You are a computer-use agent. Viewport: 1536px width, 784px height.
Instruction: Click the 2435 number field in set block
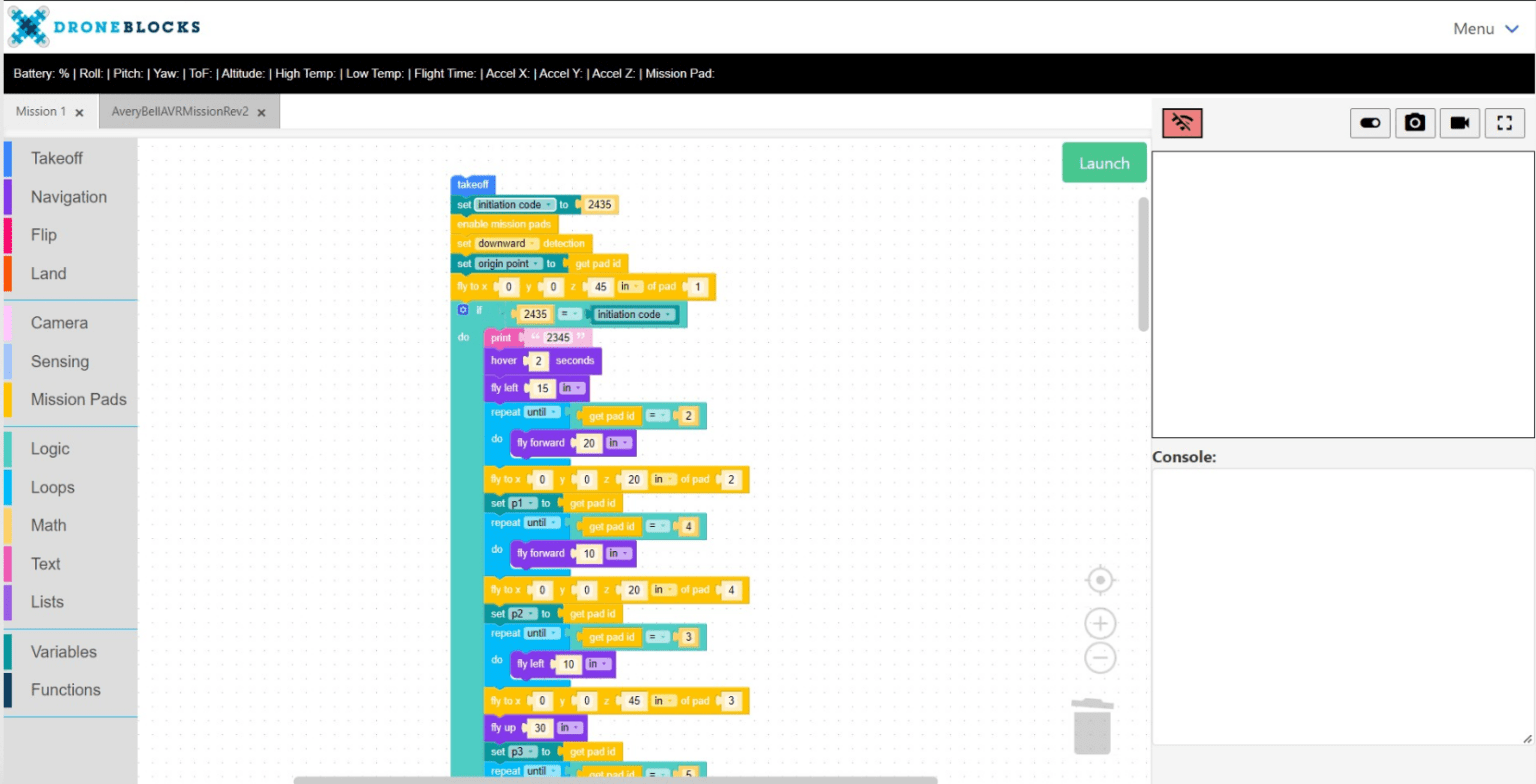pos(599,205)
